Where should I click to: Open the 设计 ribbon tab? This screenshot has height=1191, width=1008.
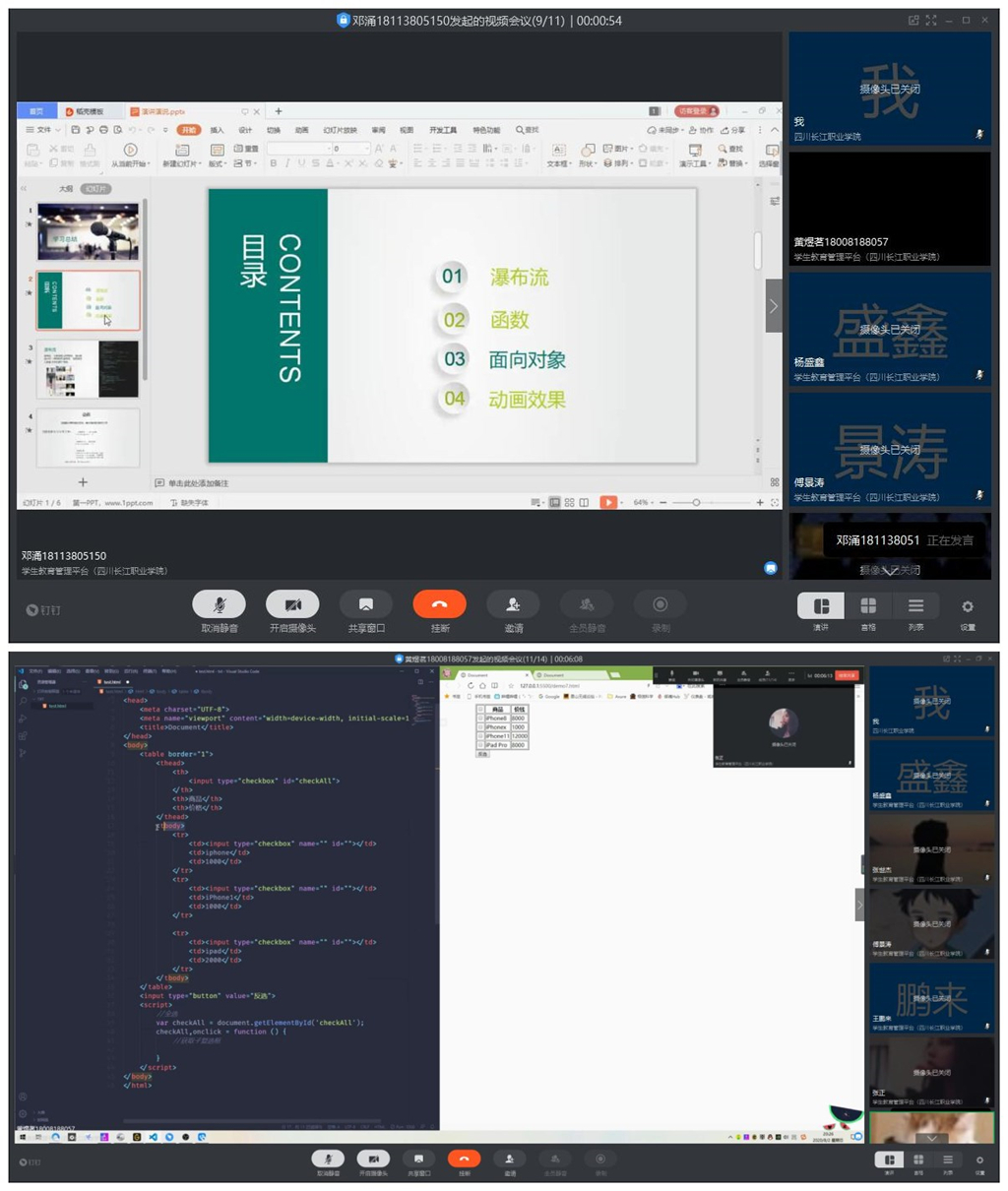coord(245,130)
